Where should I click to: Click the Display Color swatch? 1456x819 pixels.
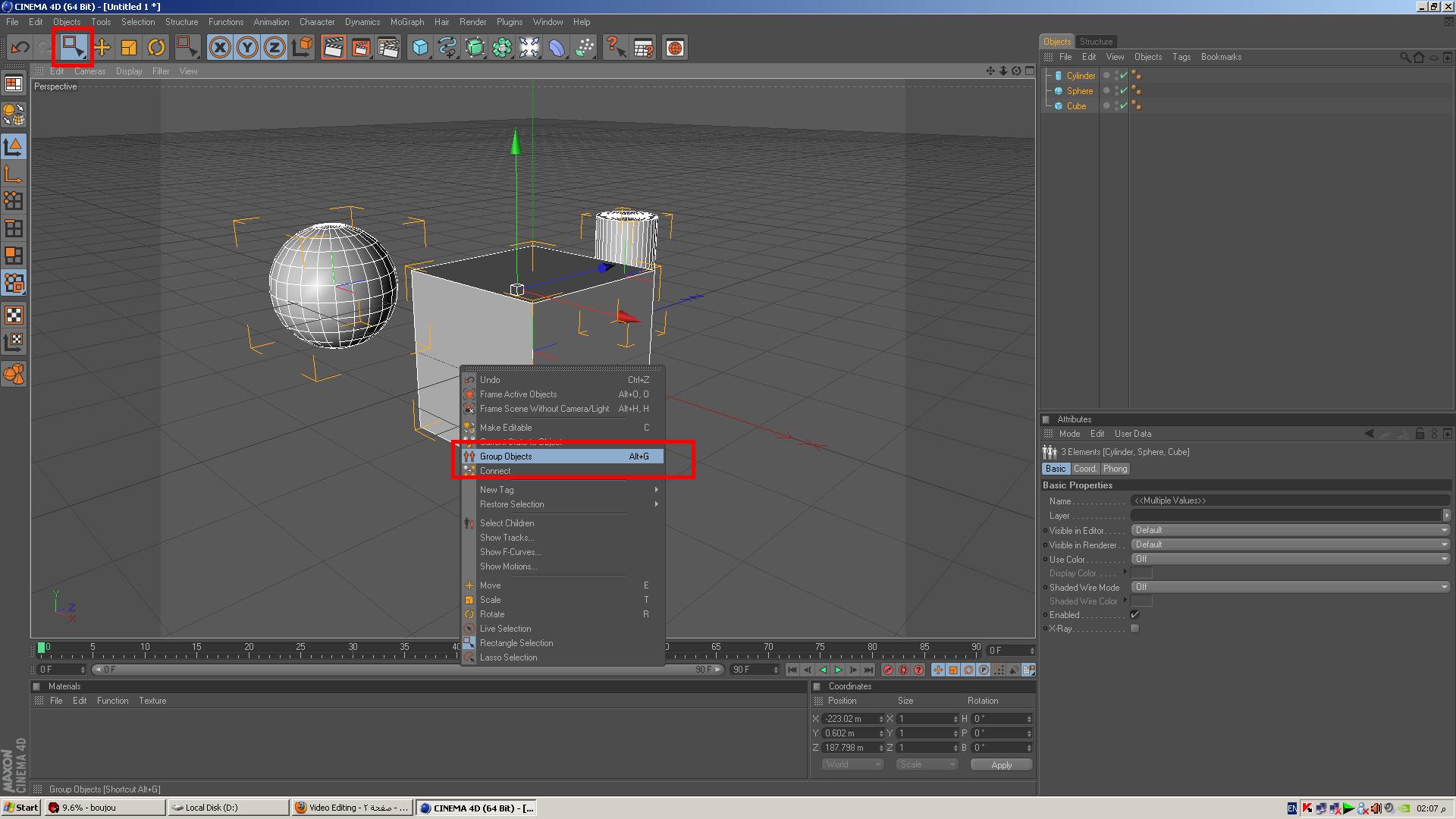pos(1141,573)
